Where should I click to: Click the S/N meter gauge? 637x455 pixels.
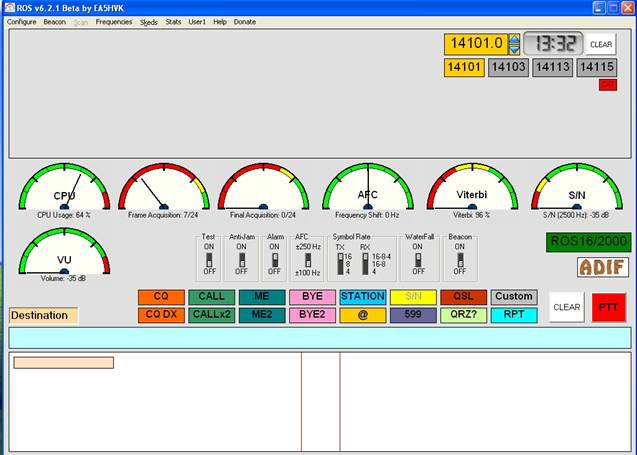pyautogui.click(x=577, y=187)
